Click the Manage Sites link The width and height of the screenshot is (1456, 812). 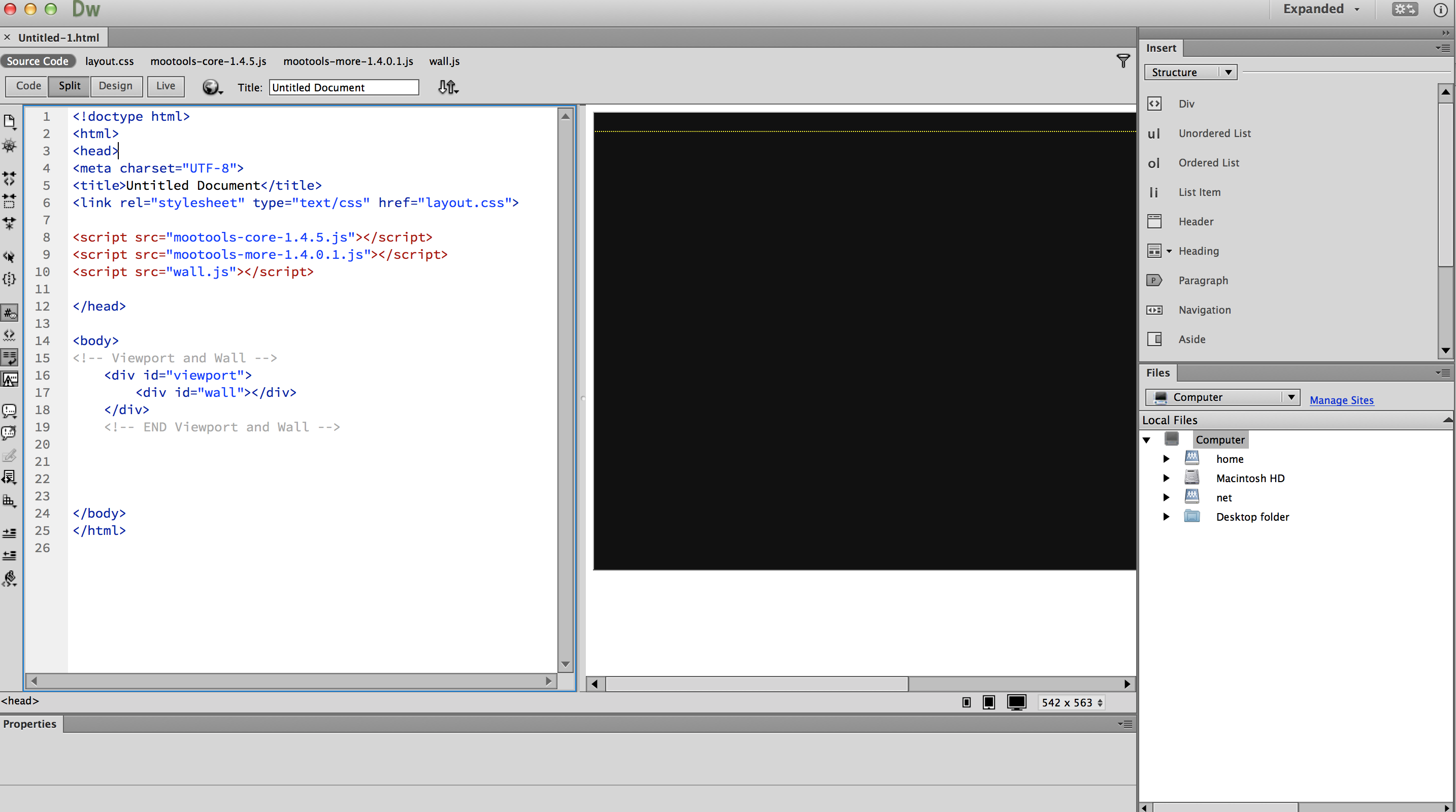pyautogui.click(x=1341, y=400)
